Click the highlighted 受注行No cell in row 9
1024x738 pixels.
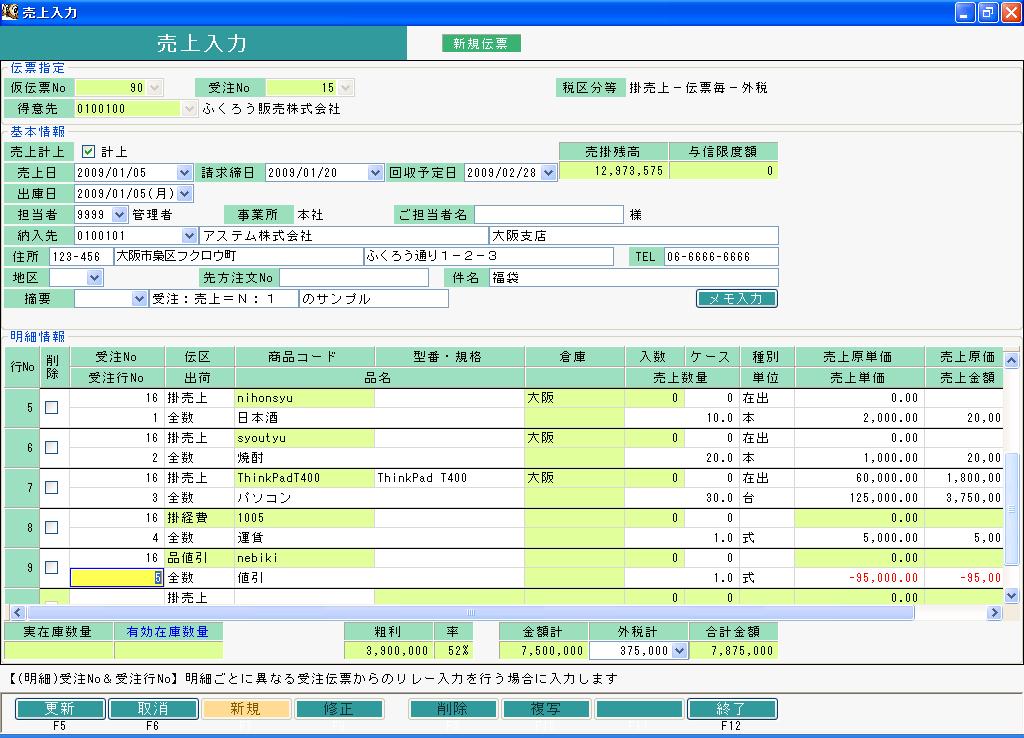116,577
